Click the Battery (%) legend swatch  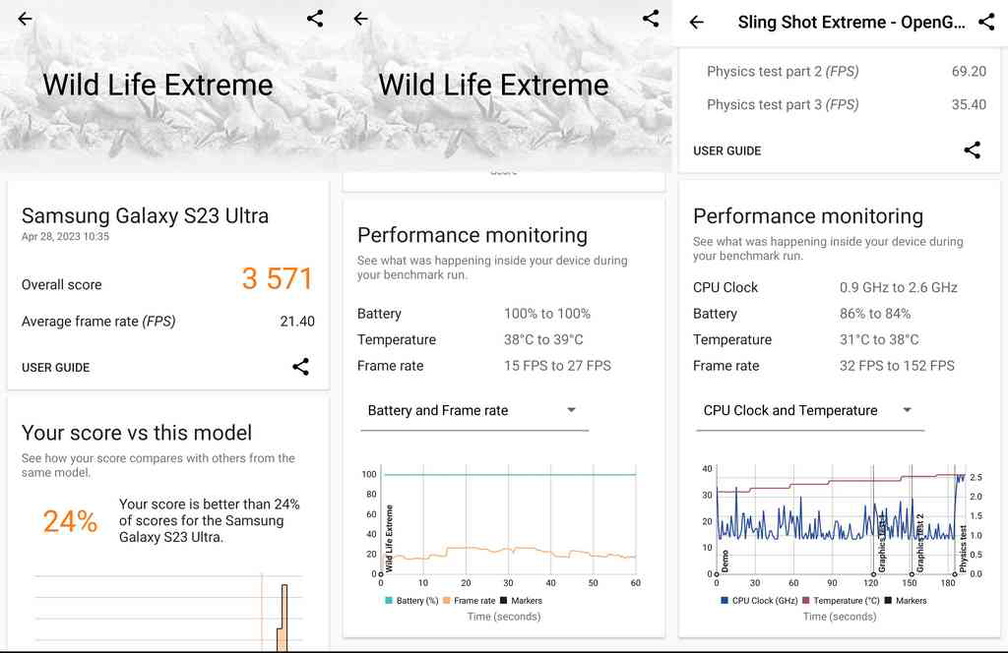click(388, 600)
